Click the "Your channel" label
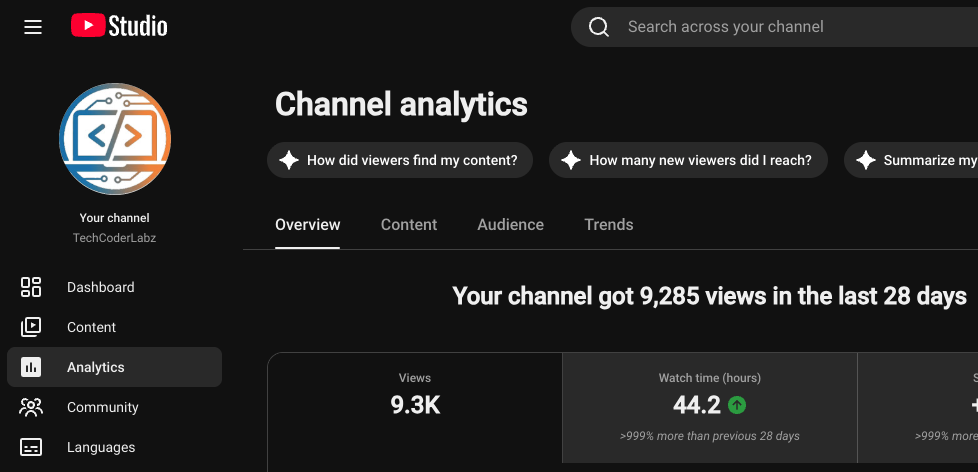This screenshot has width=978, height=472. tap(114, 218)
